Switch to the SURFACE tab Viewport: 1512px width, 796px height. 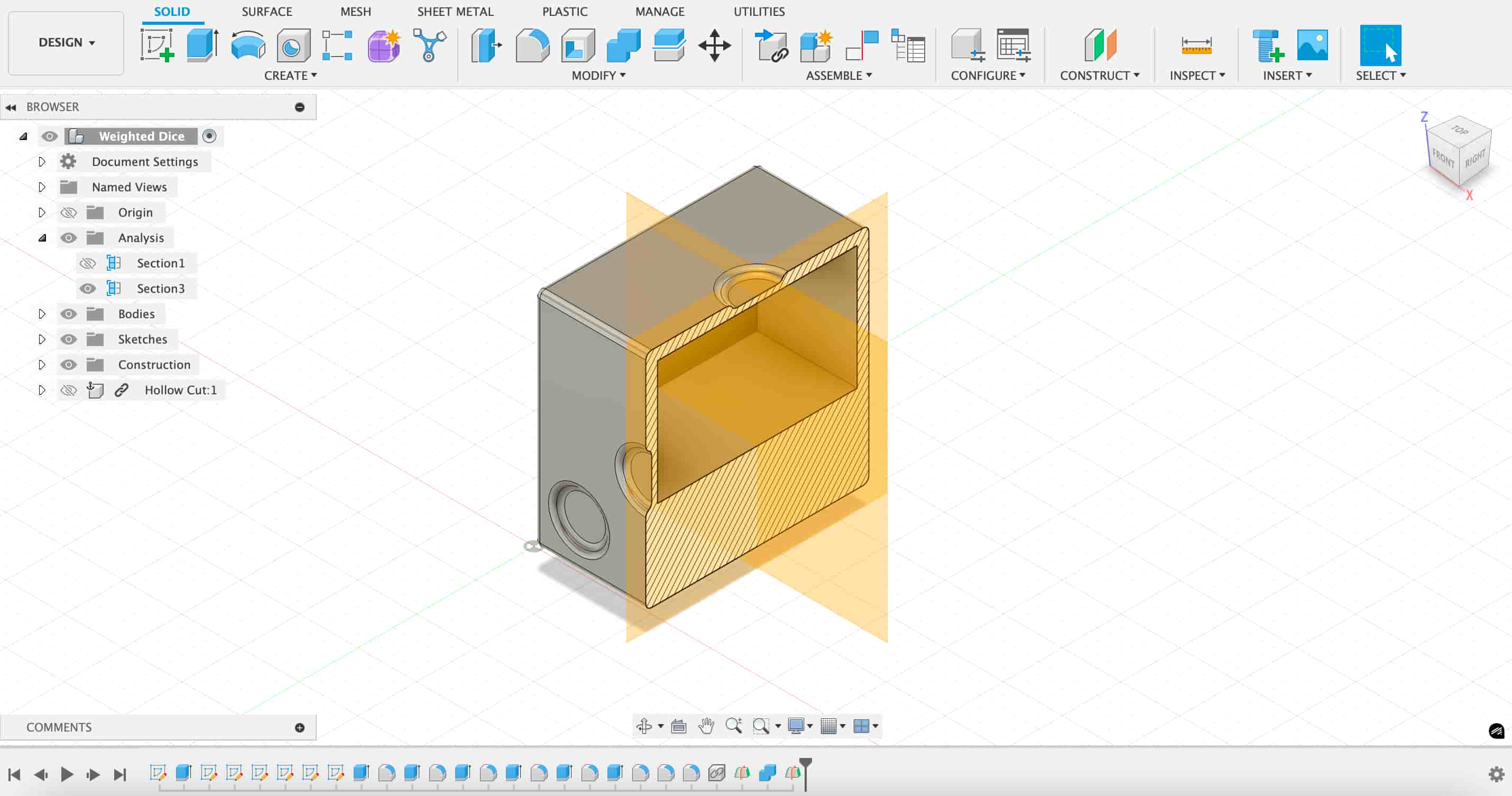tap(266, 11)
